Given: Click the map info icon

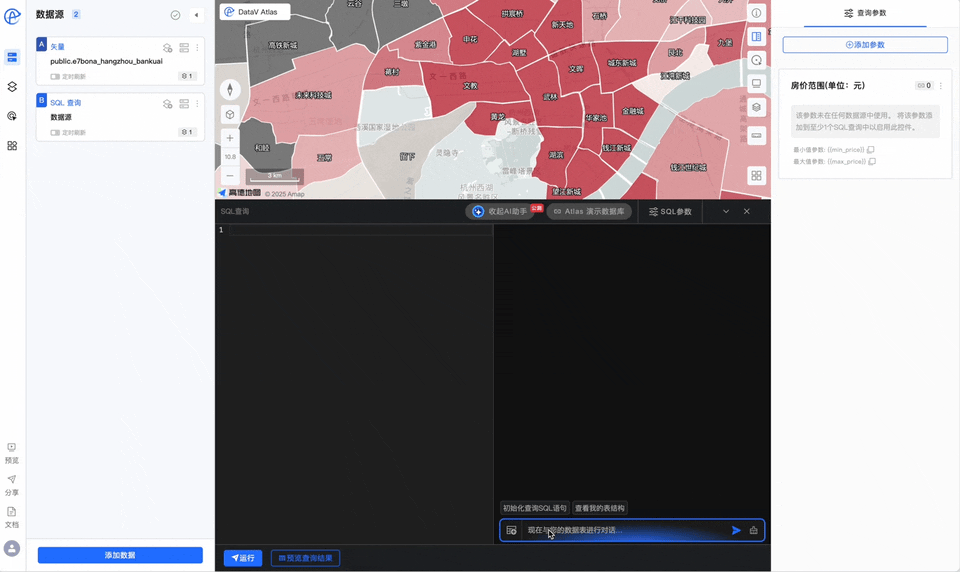Looking at the screenshot, I should [x=757, y=13].
